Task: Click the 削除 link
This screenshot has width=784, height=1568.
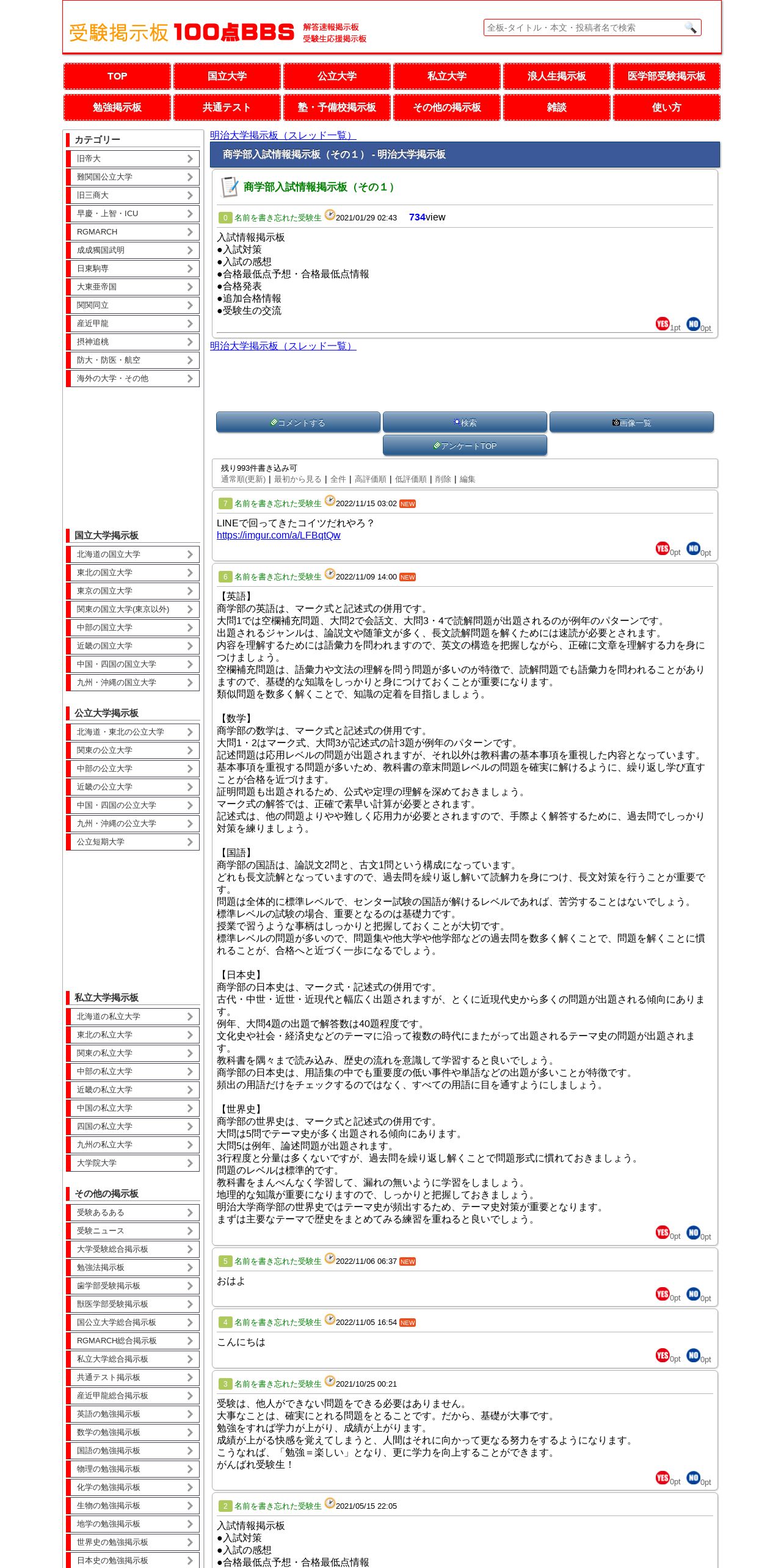Action: coord(443,479)
